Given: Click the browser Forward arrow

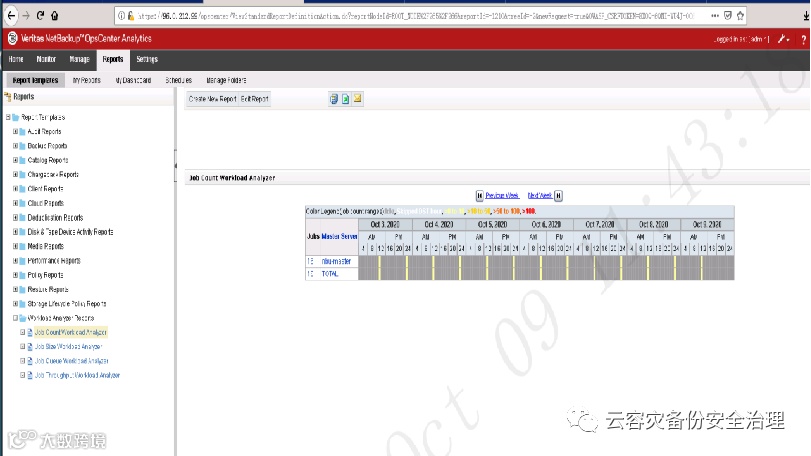Looking at the screenshot, I should click(x=26, y=16).
